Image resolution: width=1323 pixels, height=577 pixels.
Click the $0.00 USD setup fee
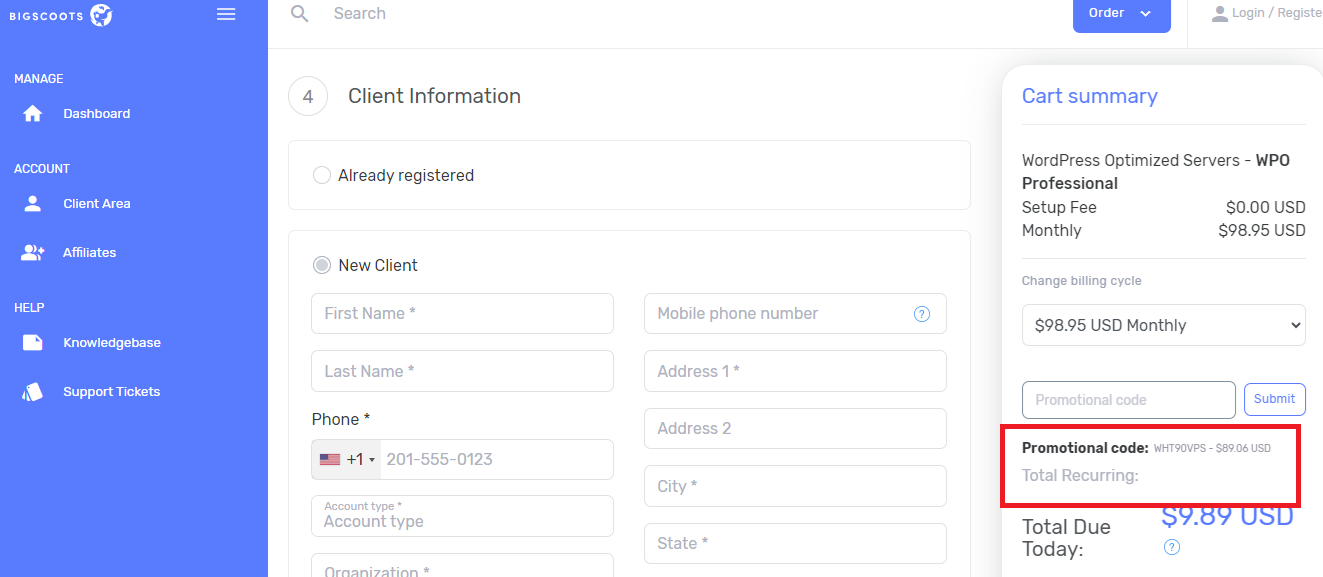point(1266,208)
